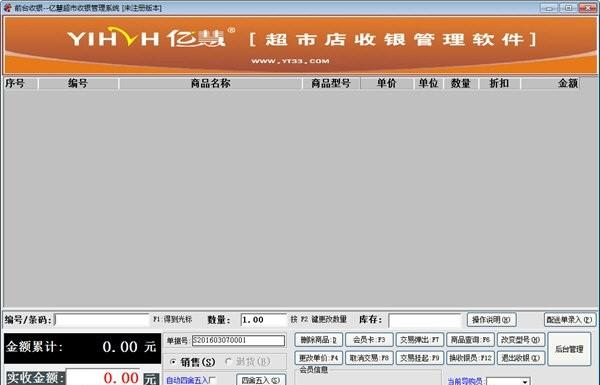Viewport: 600px width, 385px height.
Task: Click the 编号/条码 barcode input field
Action: tap(102, 320)
